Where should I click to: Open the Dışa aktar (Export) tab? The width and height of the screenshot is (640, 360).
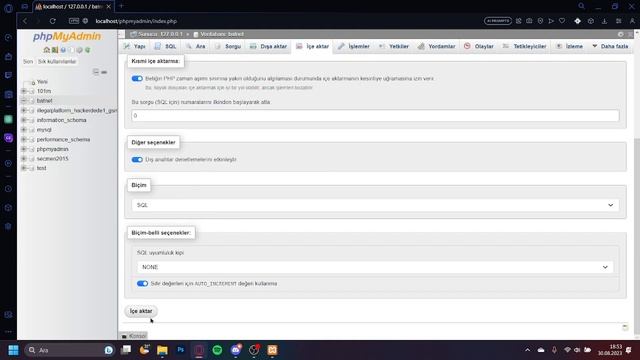pyautogui.click(x=269, y=47)
